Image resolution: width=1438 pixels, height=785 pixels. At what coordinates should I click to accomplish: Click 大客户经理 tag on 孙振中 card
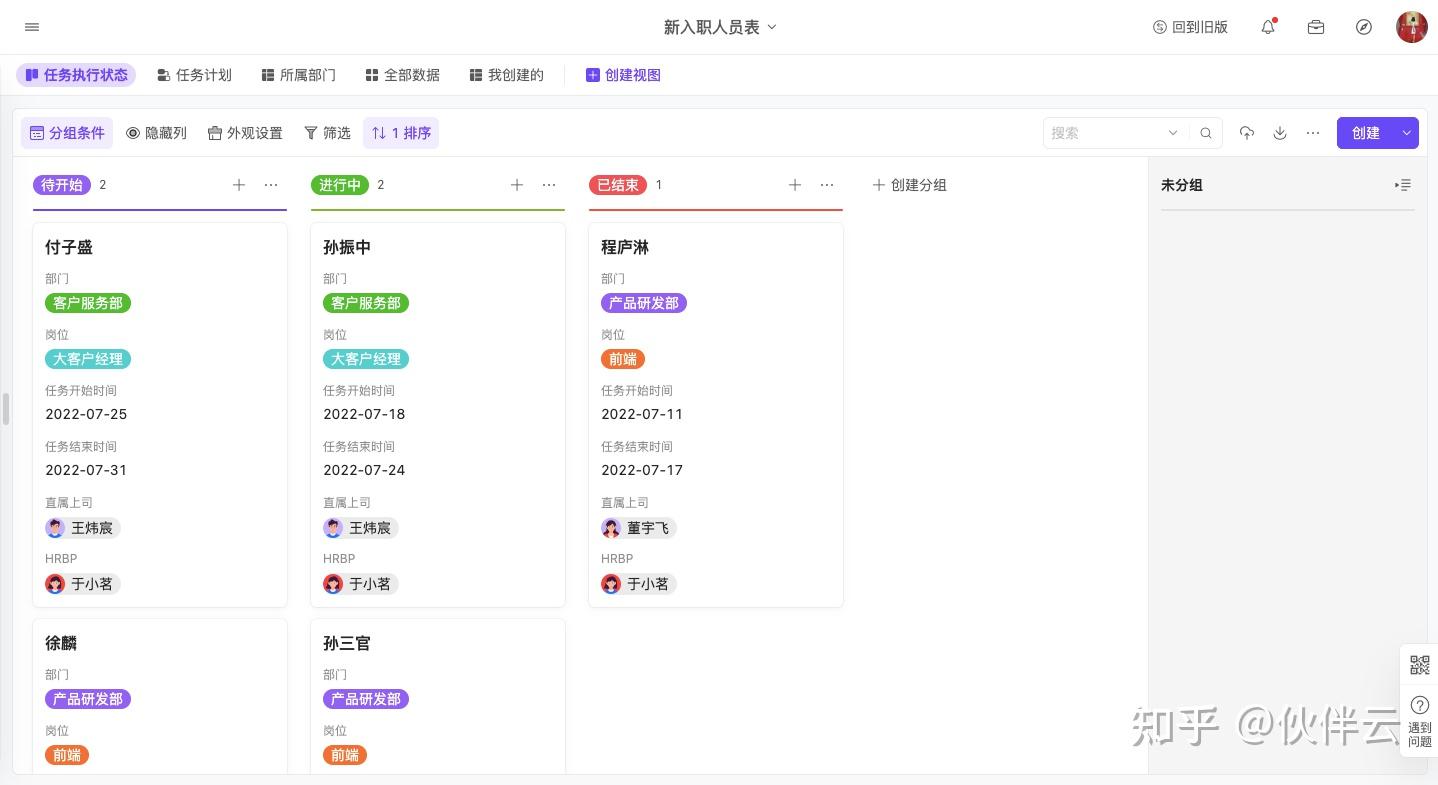[x=366, y=359]
